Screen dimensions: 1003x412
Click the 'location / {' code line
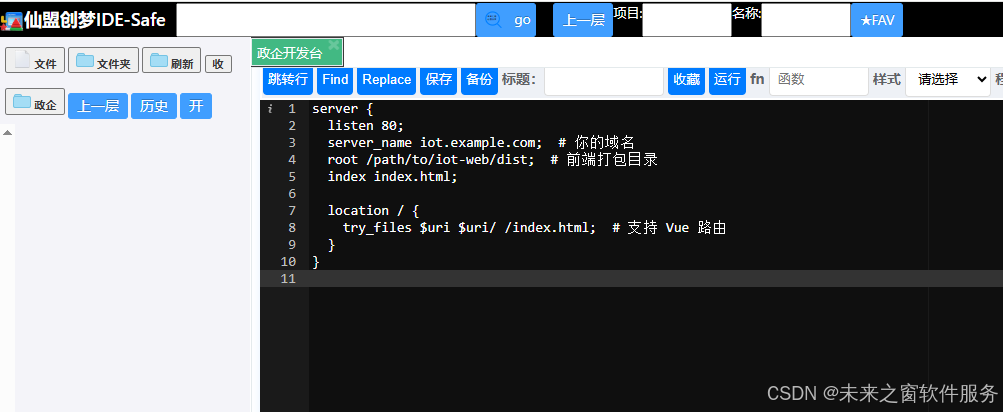(374, 210)
